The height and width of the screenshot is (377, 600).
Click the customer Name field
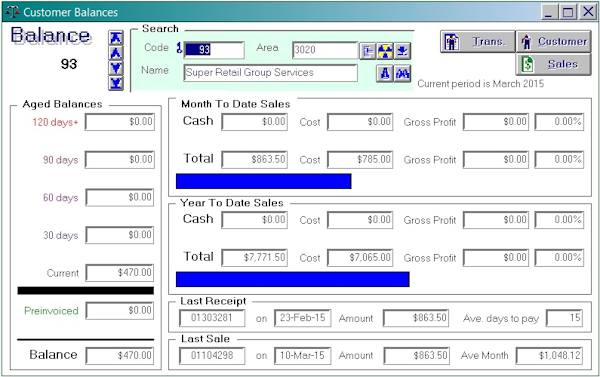tap(271, 73)
